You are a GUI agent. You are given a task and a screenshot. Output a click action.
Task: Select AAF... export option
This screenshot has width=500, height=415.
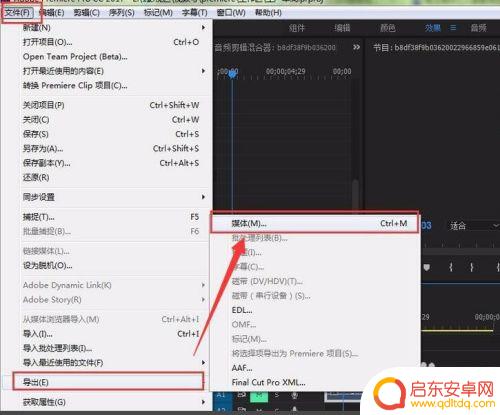[315, 368]
